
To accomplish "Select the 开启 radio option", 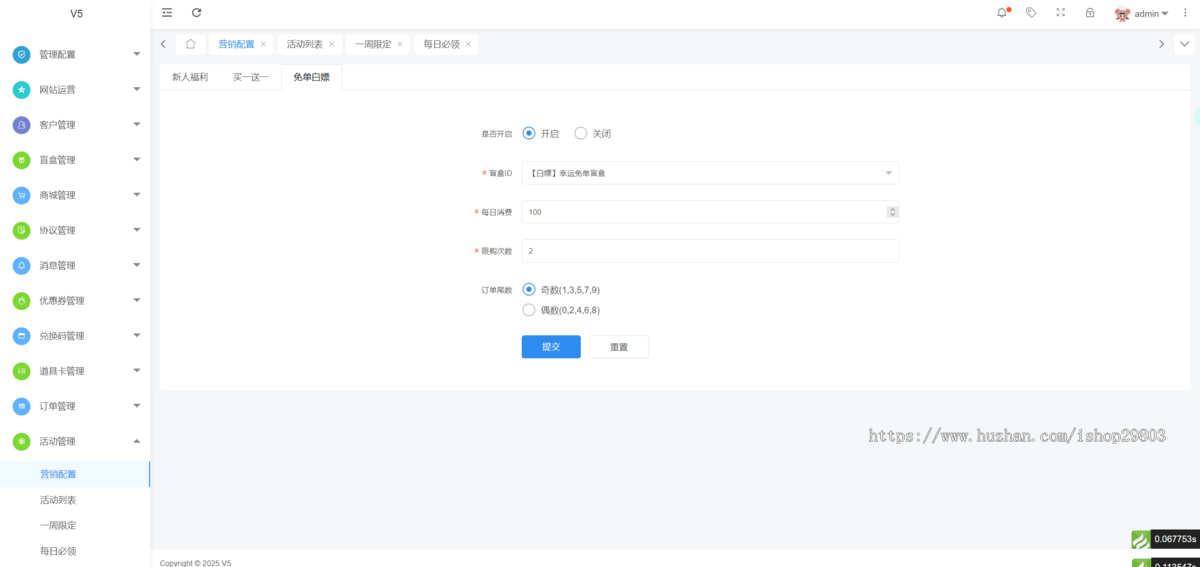I will (540, 133).
